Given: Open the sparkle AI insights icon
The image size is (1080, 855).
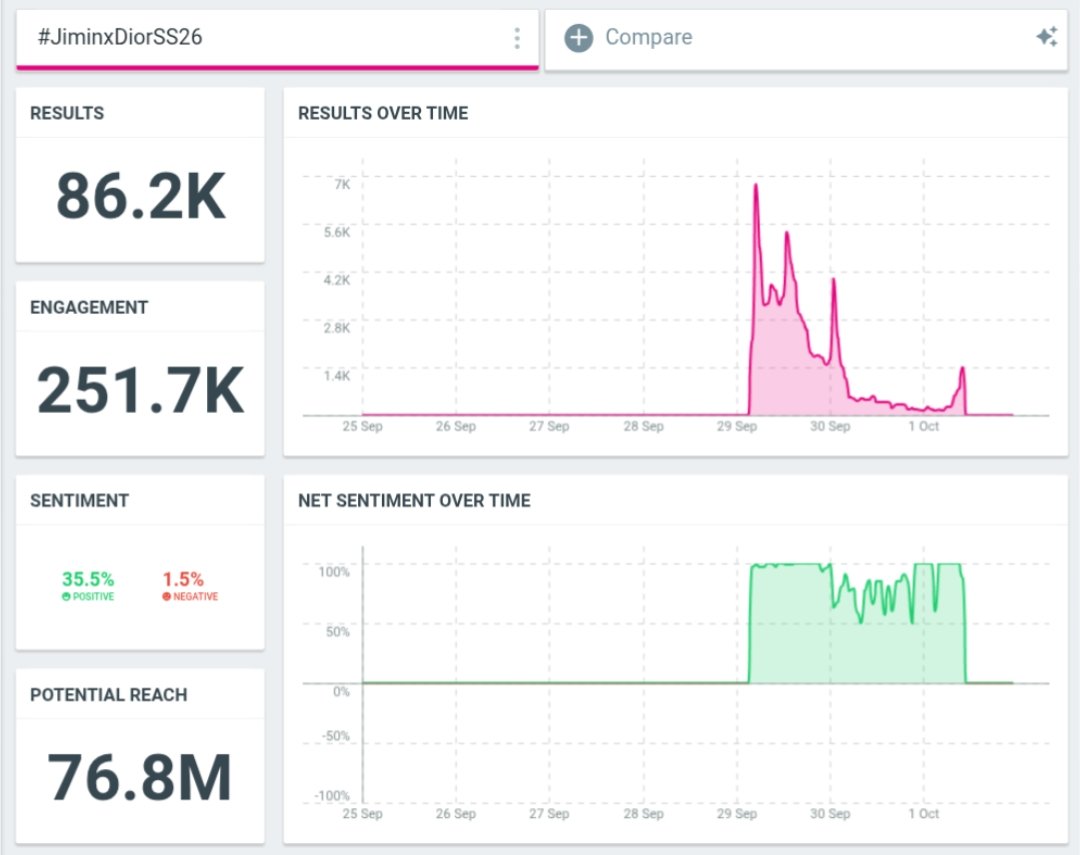Looking at the screenshot, I should 1047,37.
